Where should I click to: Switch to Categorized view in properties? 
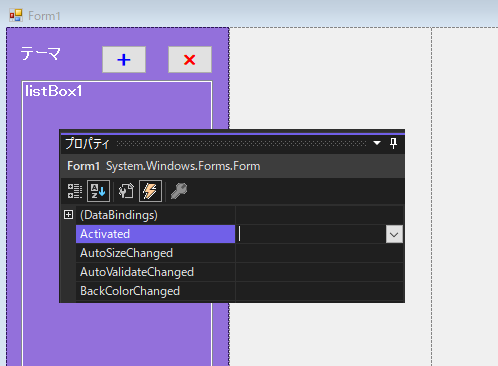tap(75, 191)
